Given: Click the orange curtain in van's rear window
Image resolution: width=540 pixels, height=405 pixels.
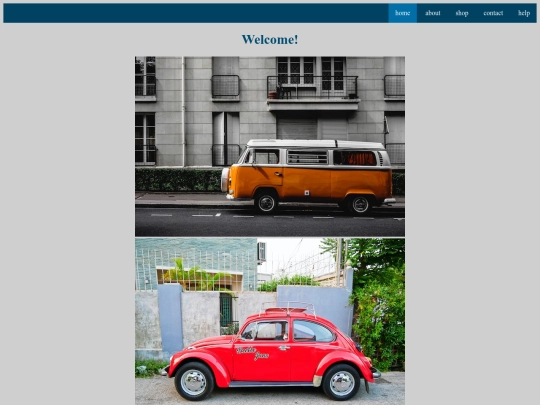Looking at the screenshot, I should coord(355,158).
